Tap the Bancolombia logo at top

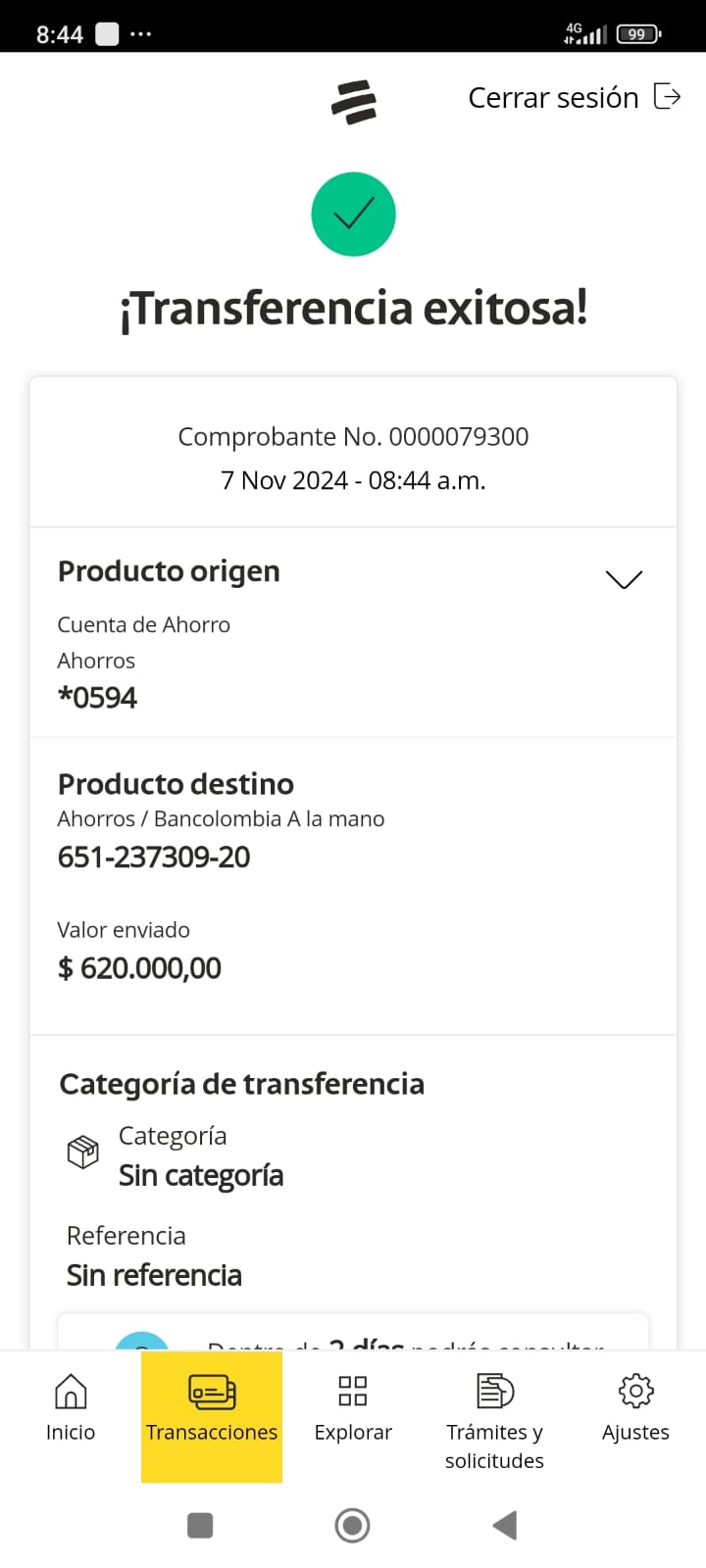pos(353,102)
